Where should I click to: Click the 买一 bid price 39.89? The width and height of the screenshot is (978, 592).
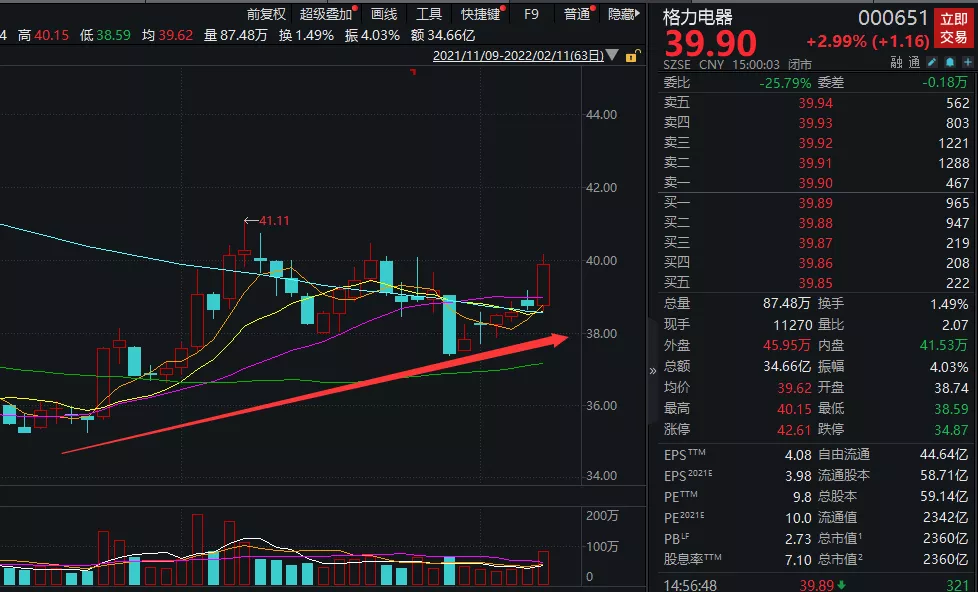pos(815,203)
